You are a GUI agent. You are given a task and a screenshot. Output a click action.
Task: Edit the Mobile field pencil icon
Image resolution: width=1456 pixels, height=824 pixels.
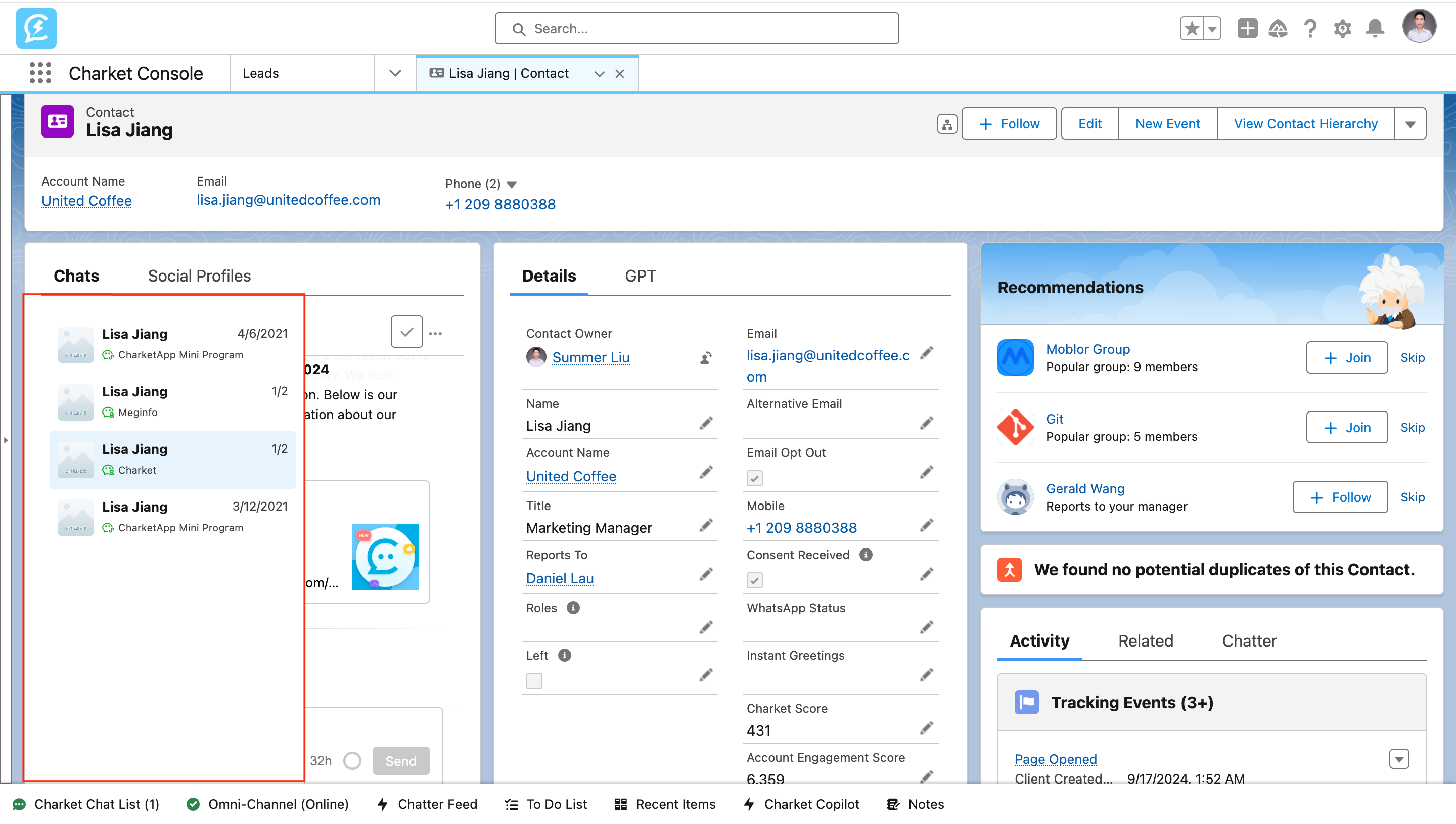[926, 526]
